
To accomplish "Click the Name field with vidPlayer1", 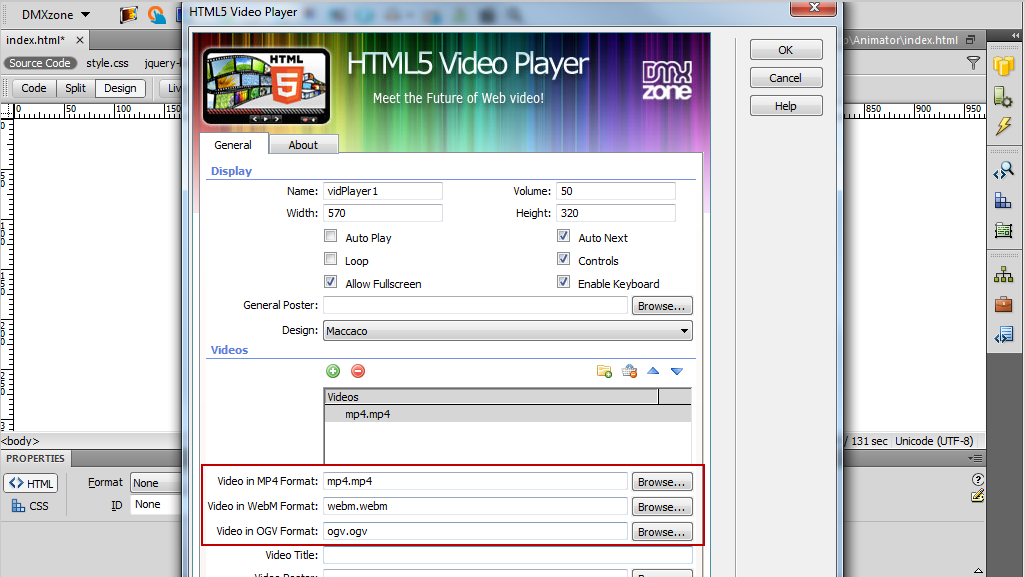I will (383, 191).
